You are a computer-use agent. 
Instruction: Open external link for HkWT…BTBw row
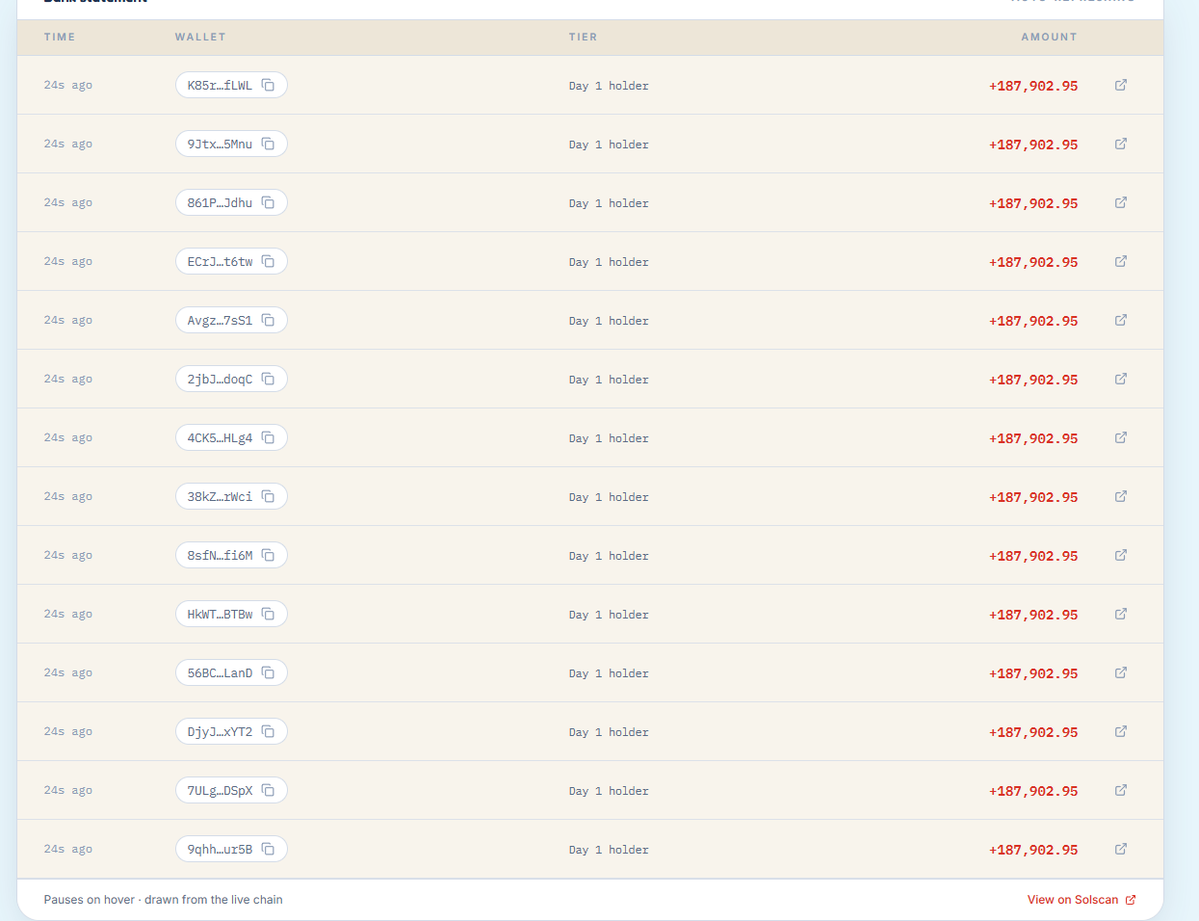click(1121, 613)
